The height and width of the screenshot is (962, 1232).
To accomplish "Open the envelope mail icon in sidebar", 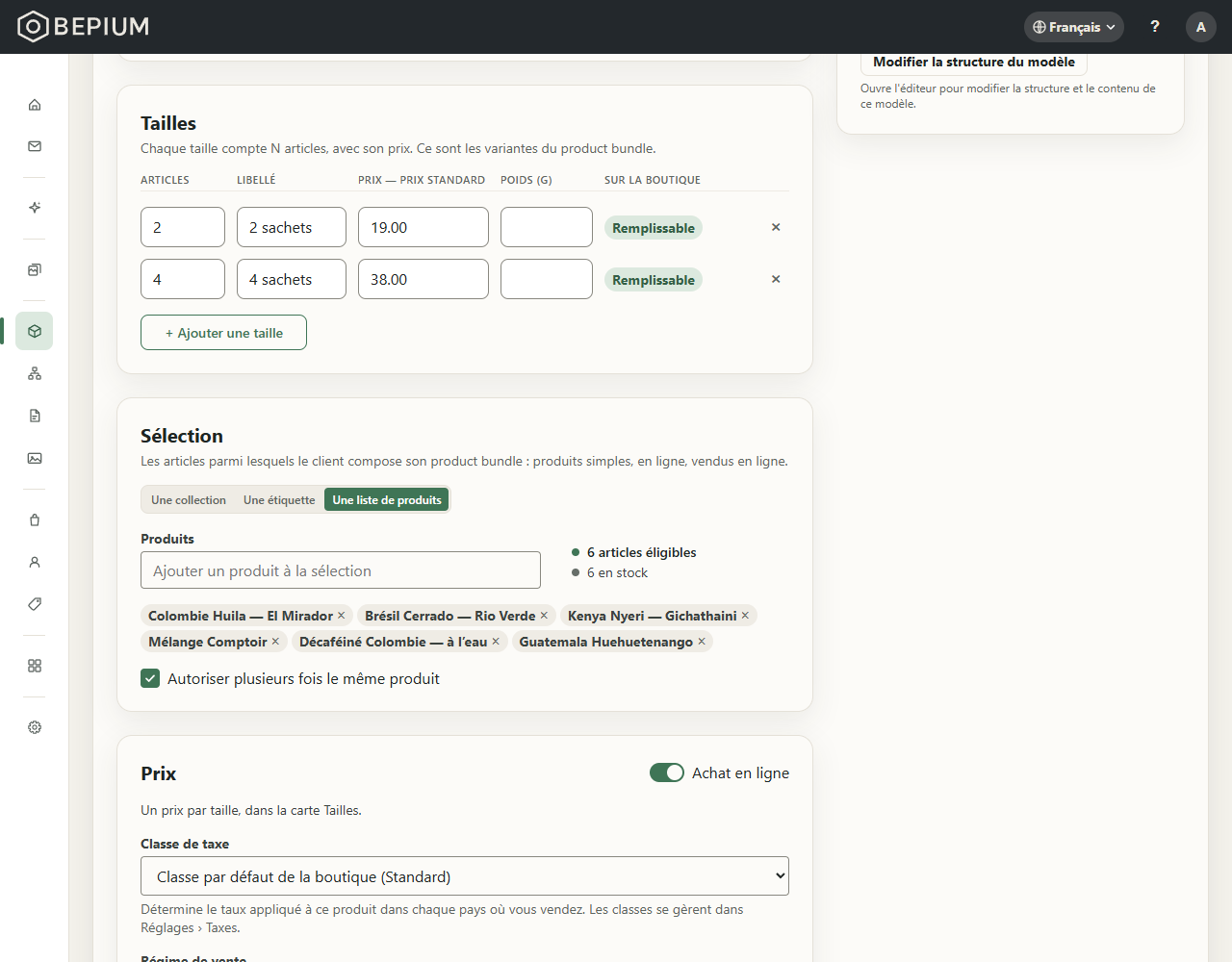I will (35, 146).
